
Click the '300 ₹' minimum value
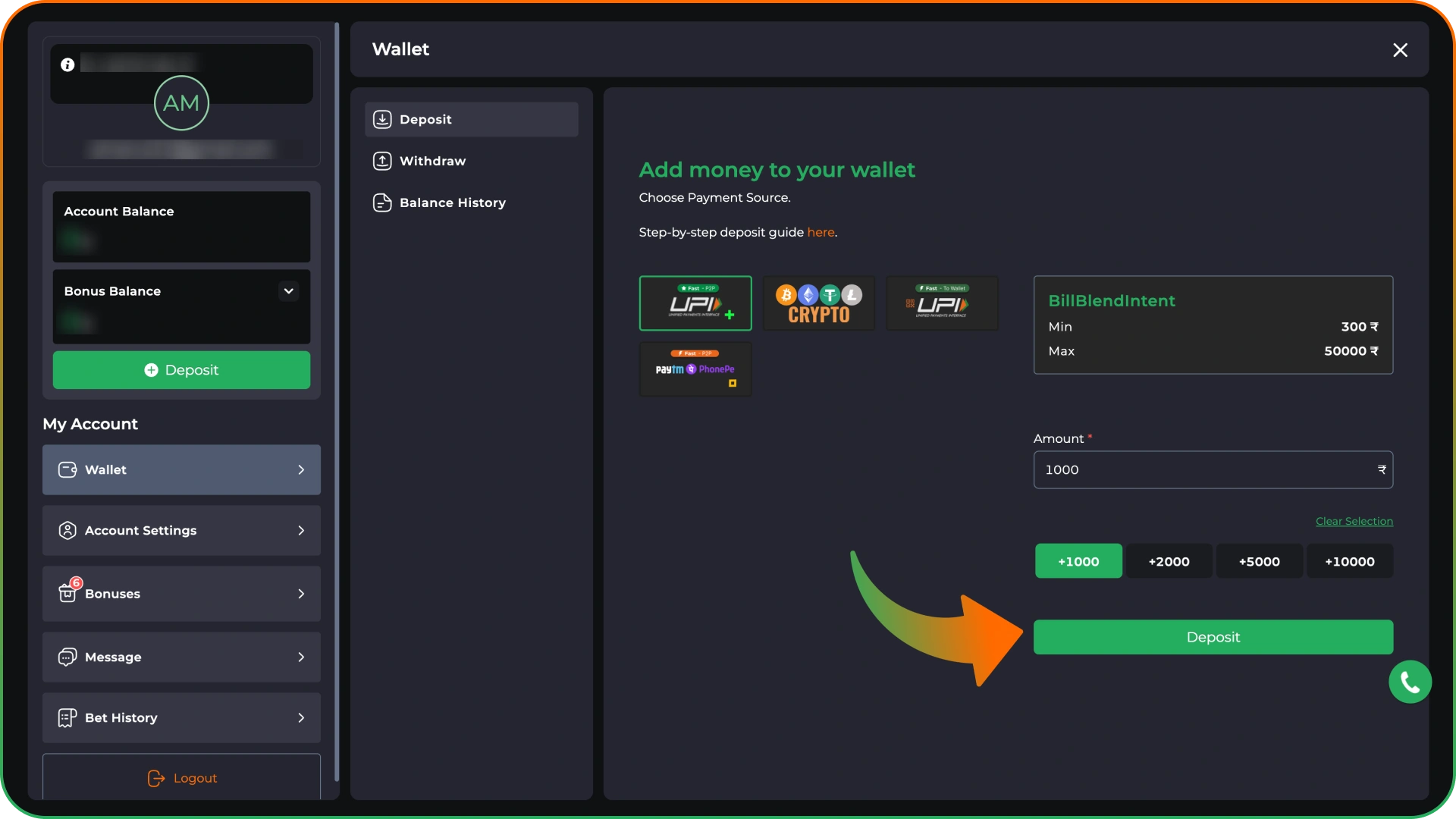[1360, 327]
